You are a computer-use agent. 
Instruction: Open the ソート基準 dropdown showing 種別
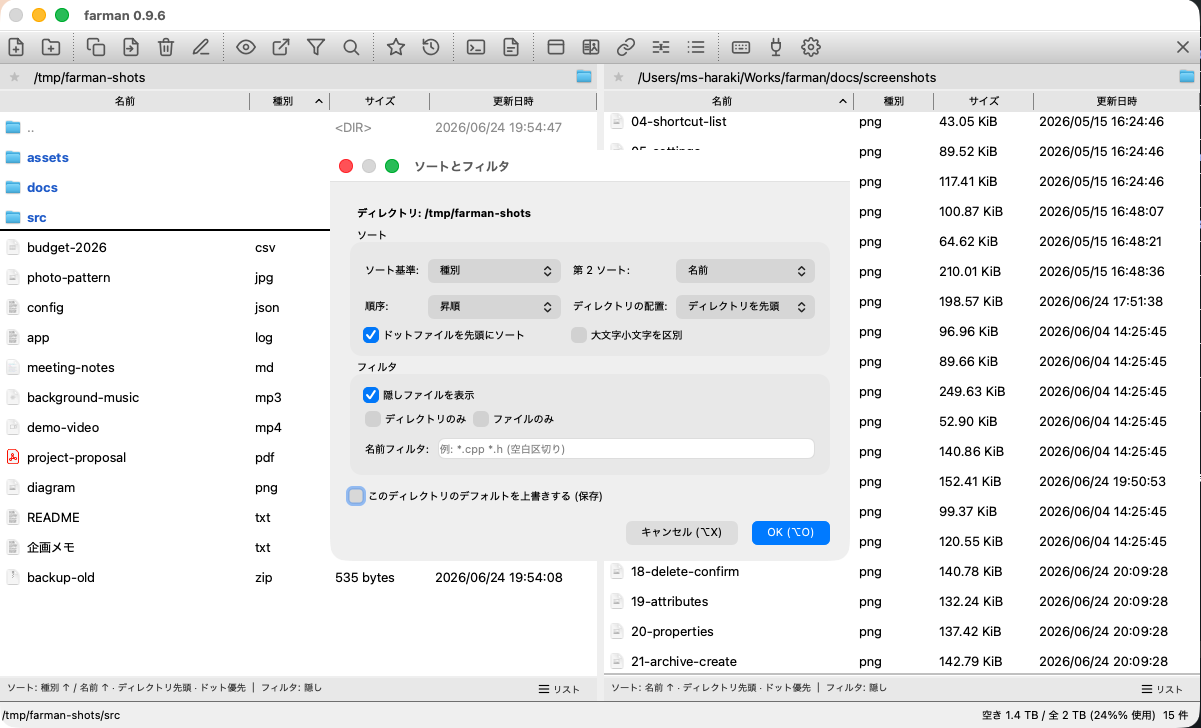(494, 271)
